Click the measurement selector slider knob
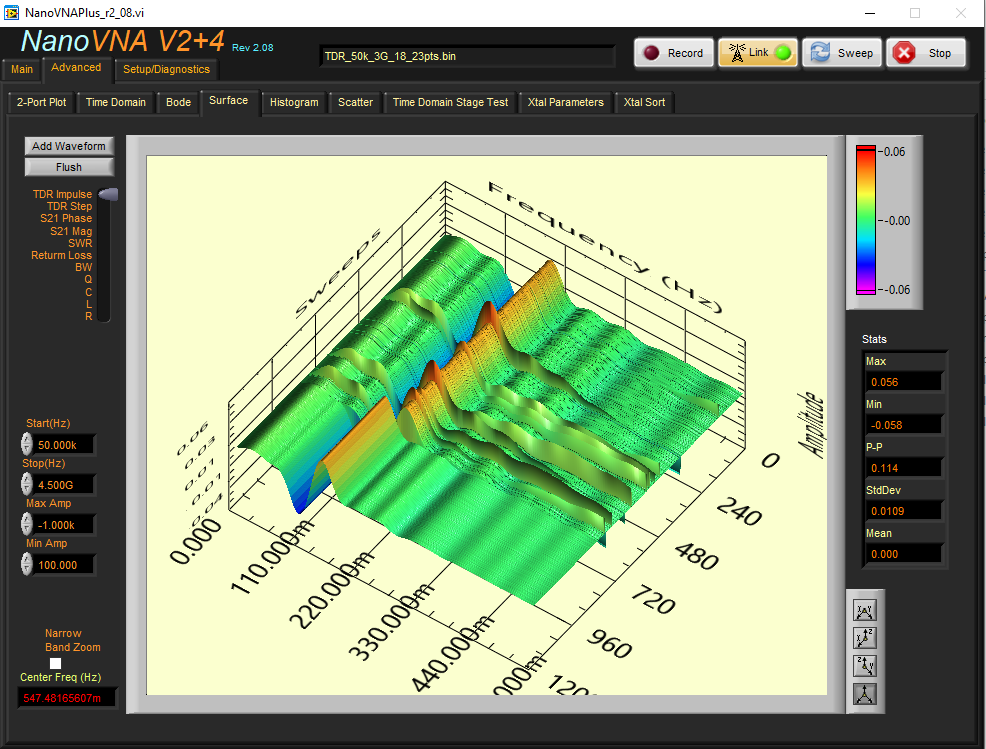 (108, 194)
